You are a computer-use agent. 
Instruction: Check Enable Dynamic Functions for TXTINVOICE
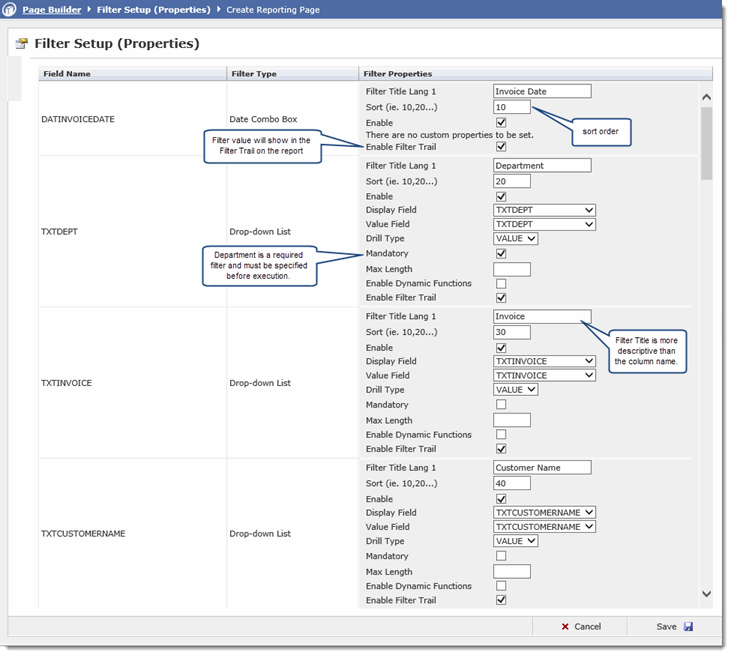click(501, 434)
